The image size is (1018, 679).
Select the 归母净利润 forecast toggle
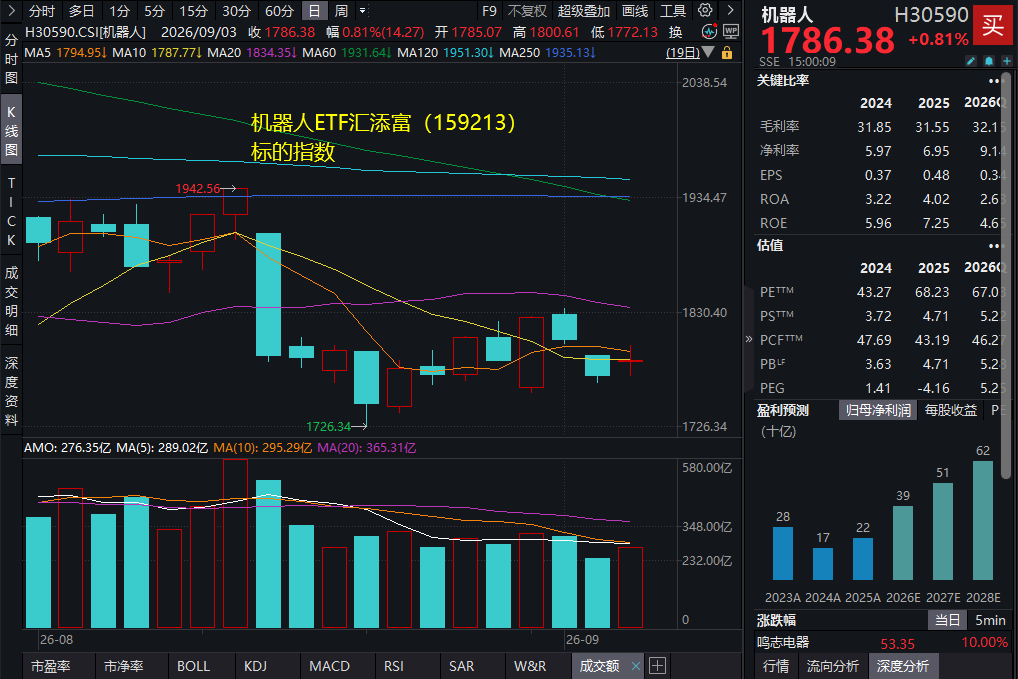(x=878, y=410)
